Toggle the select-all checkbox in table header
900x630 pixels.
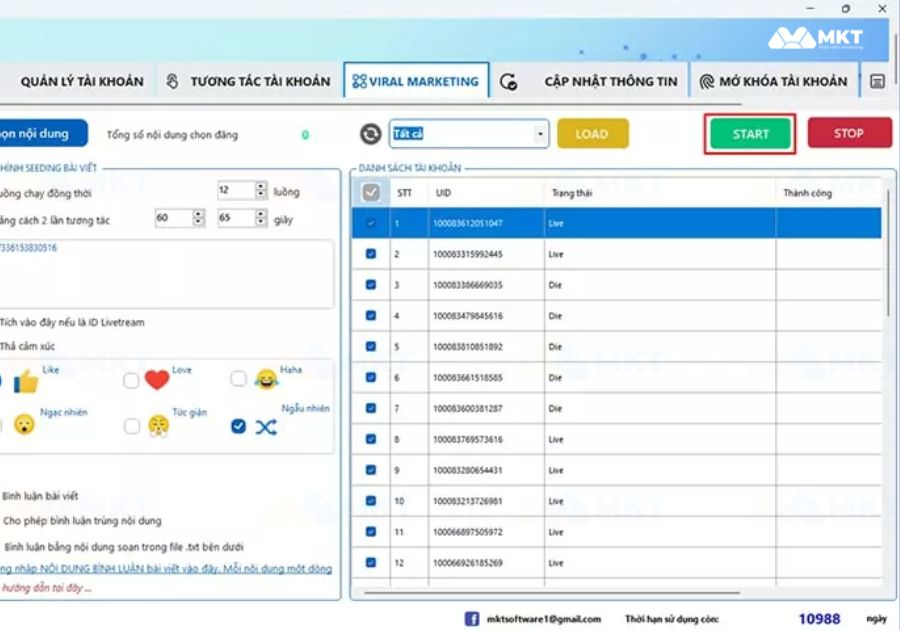[371, 192]
